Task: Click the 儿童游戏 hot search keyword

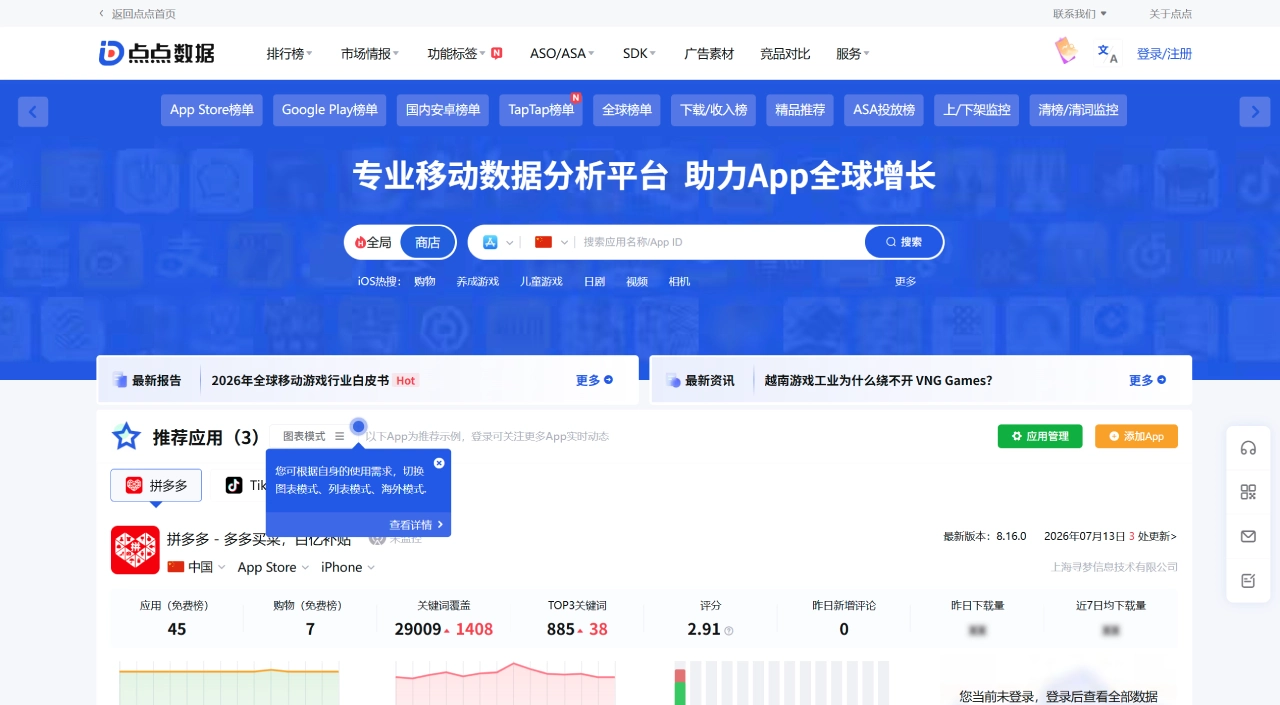Action: [541, 282]
